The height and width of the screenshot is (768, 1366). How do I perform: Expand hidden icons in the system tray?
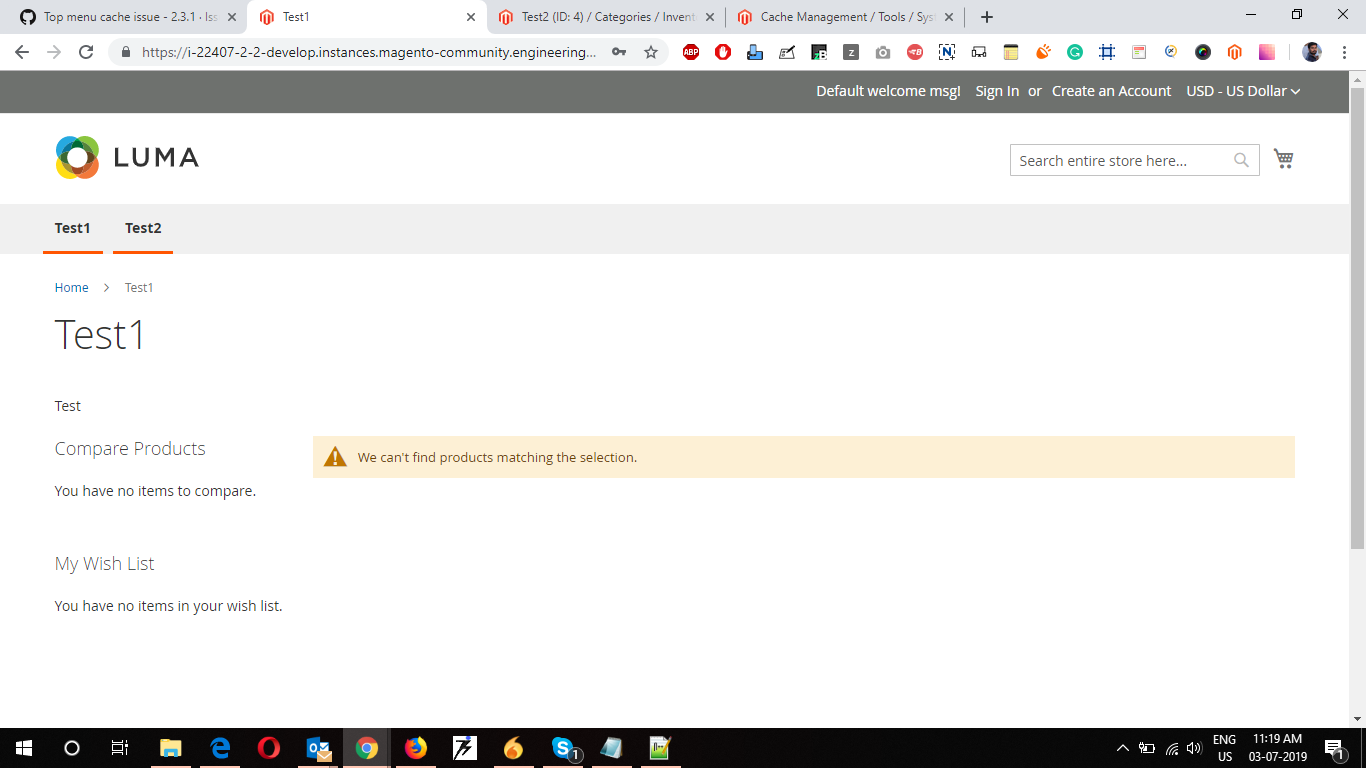pyautogui.click(x=1122, y=748)
